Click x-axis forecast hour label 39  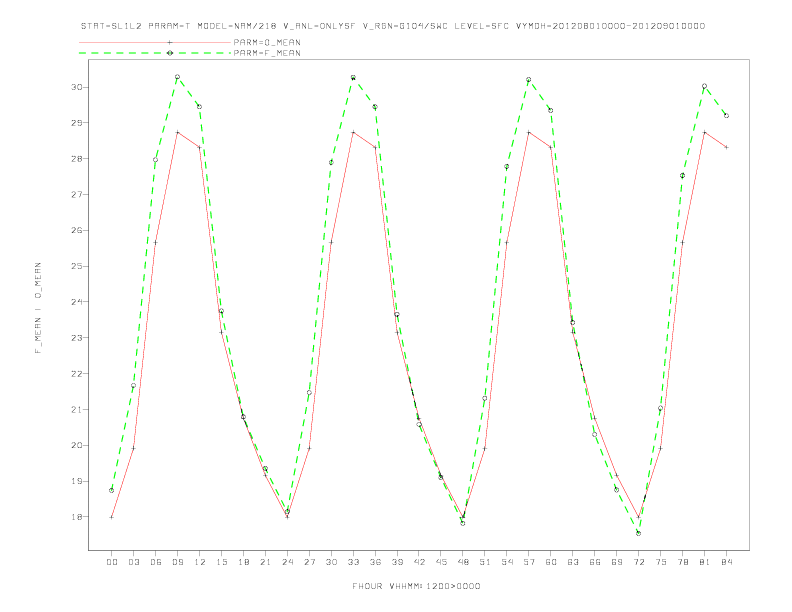(397, 562)
